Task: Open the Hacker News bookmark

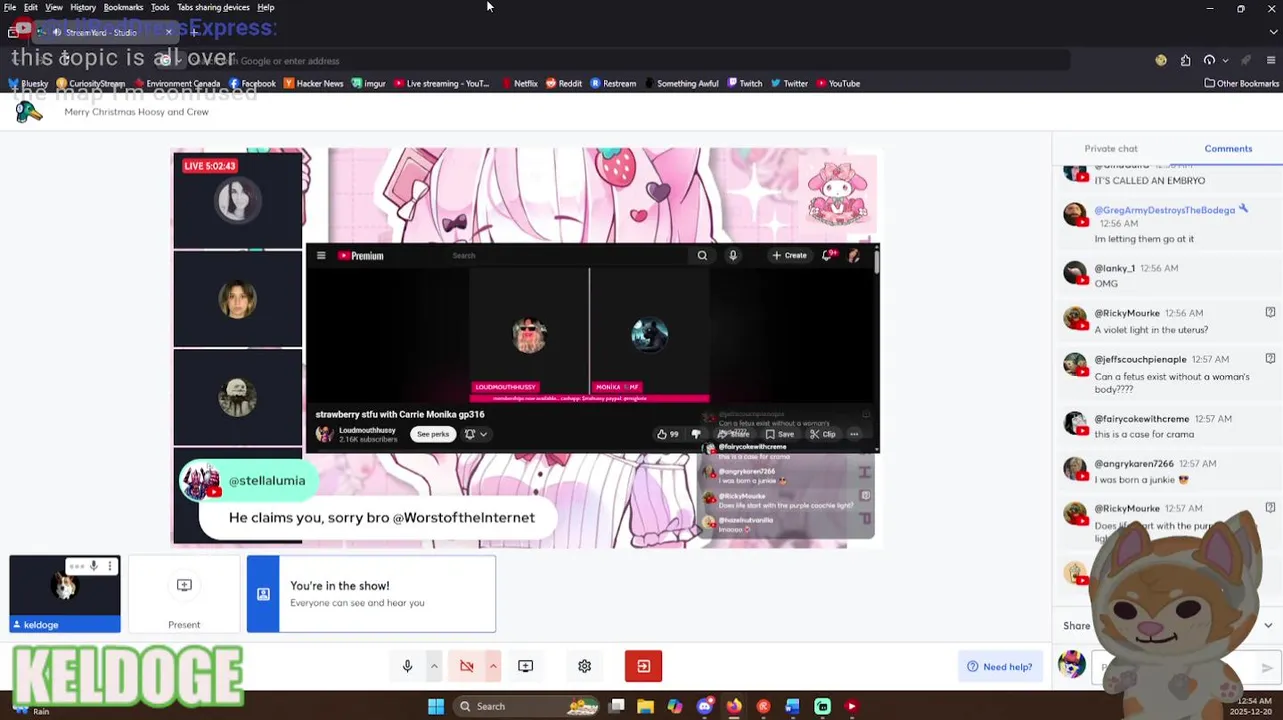Action: (313, 84)
